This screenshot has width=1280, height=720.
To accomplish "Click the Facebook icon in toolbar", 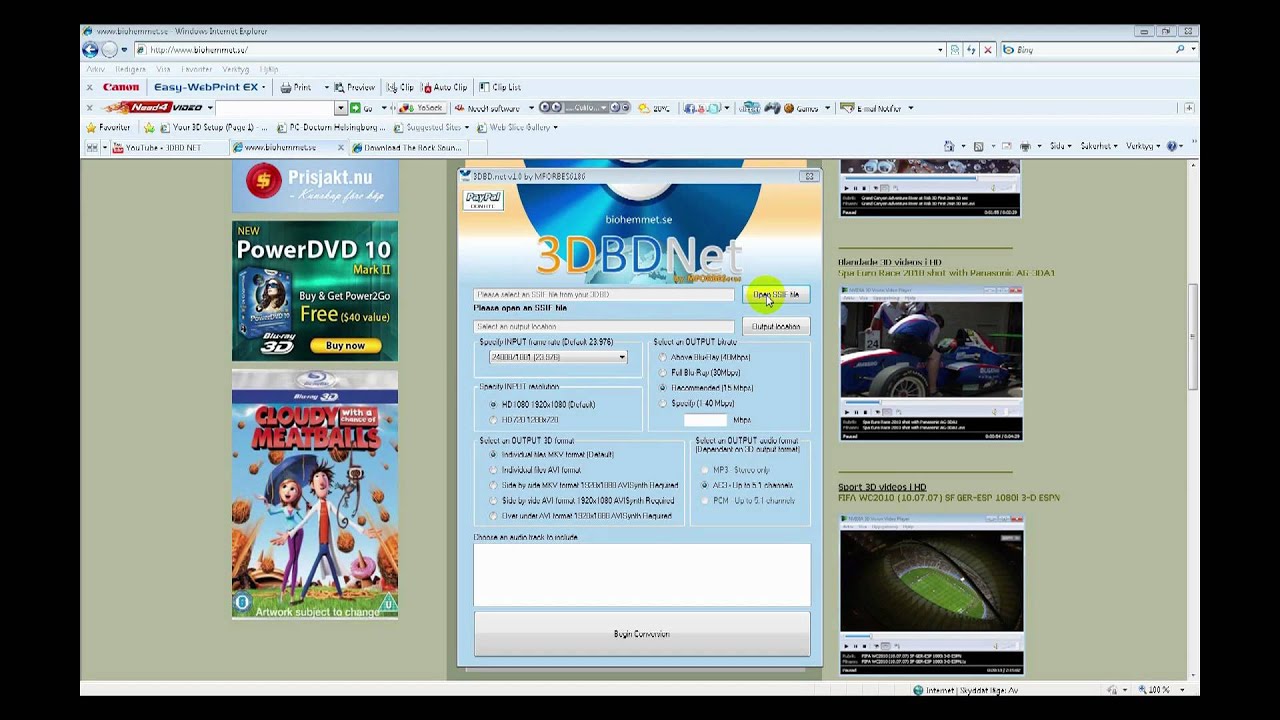I will tap(689, 107).
